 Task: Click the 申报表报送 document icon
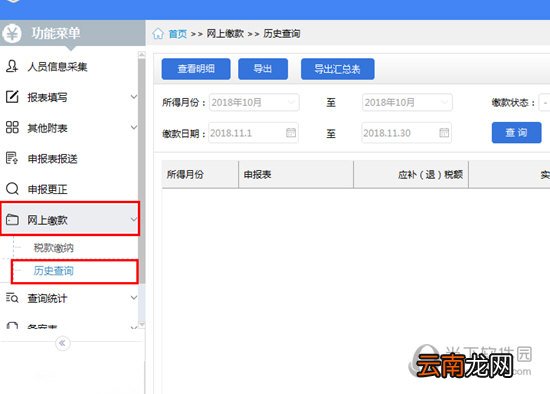(12, 158)
